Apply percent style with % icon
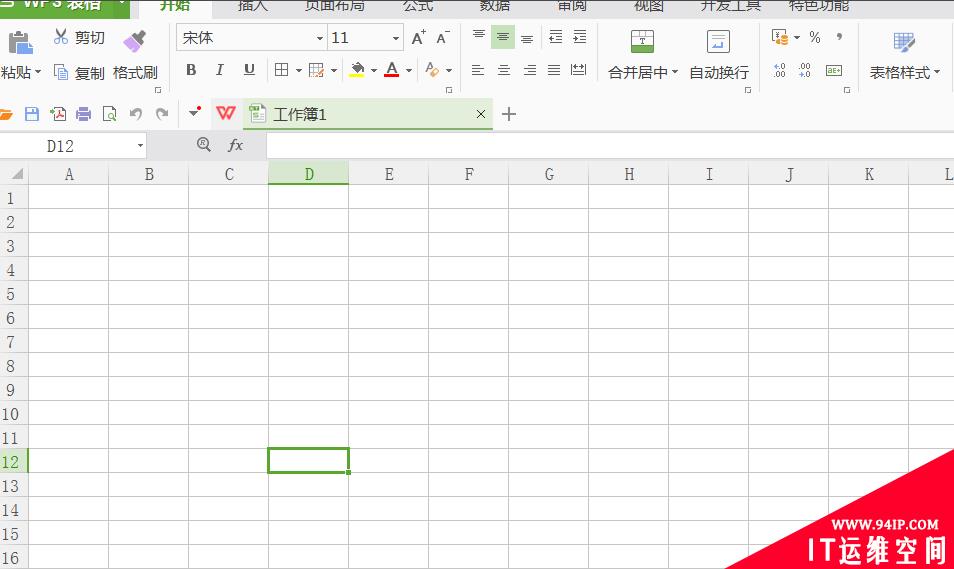 click(815, 37)
